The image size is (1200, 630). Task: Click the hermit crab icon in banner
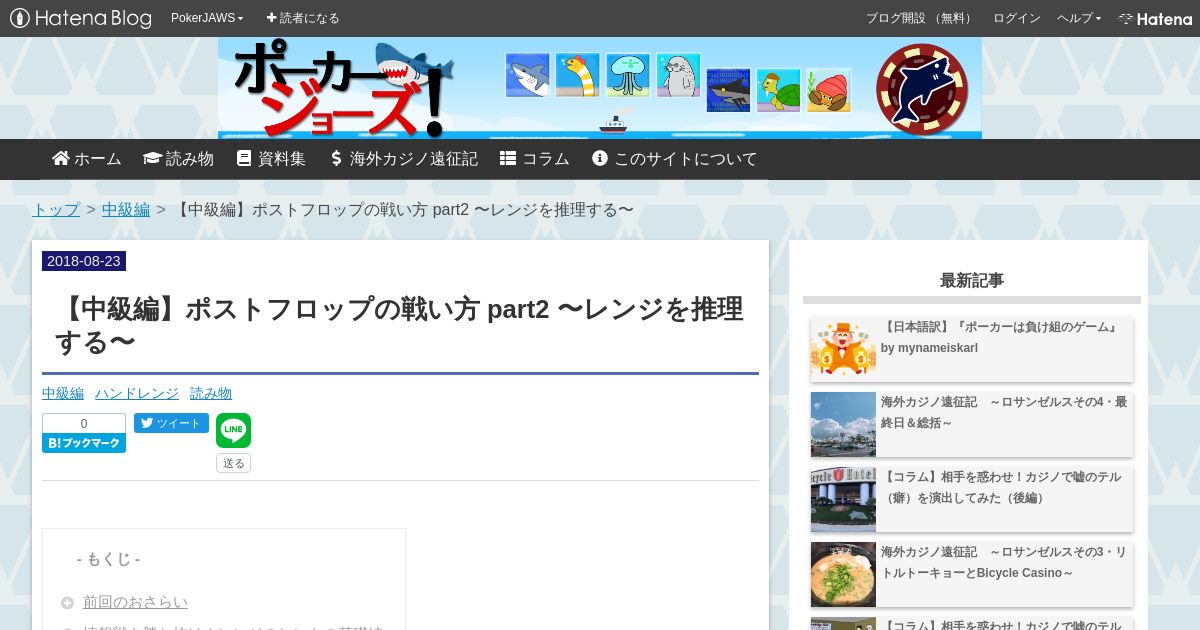[x=829, y=90]
